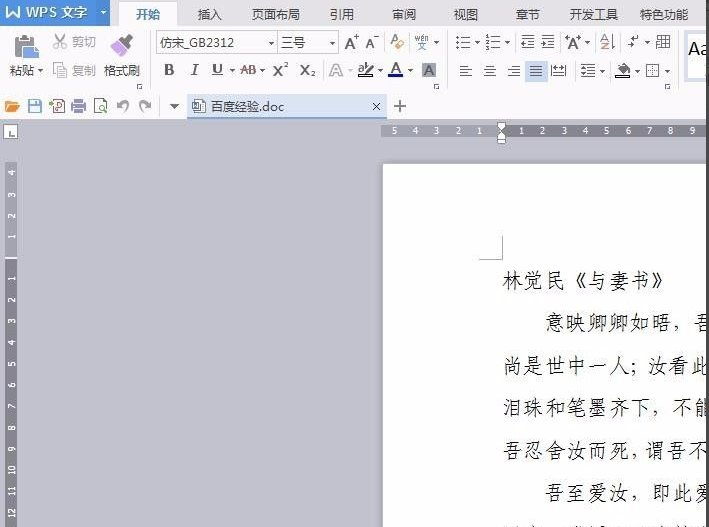
Task: Open the 开发工具 tab
Action: coord(594,15)
